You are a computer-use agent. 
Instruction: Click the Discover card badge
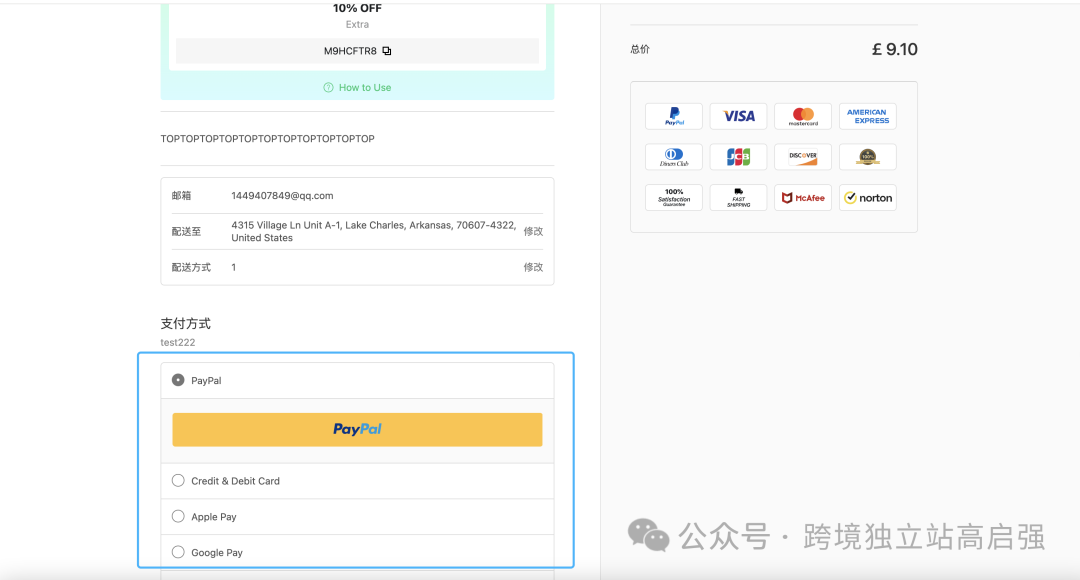coord(803,157)
